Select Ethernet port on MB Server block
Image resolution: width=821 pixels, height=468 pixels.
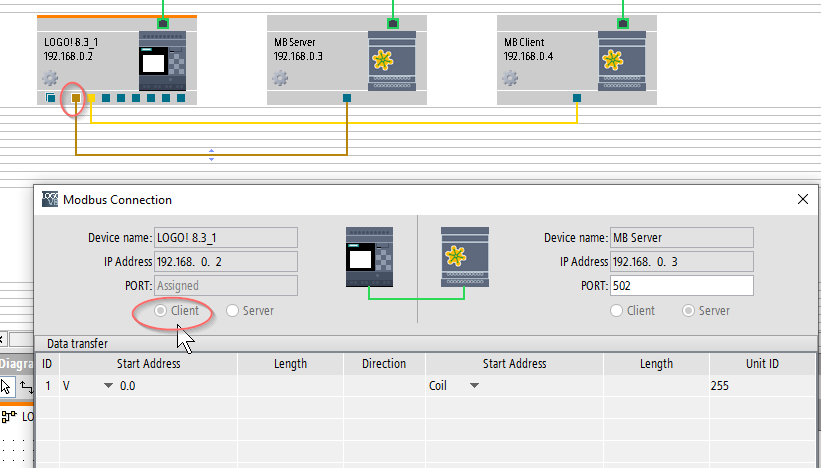[x=393, y=23]
